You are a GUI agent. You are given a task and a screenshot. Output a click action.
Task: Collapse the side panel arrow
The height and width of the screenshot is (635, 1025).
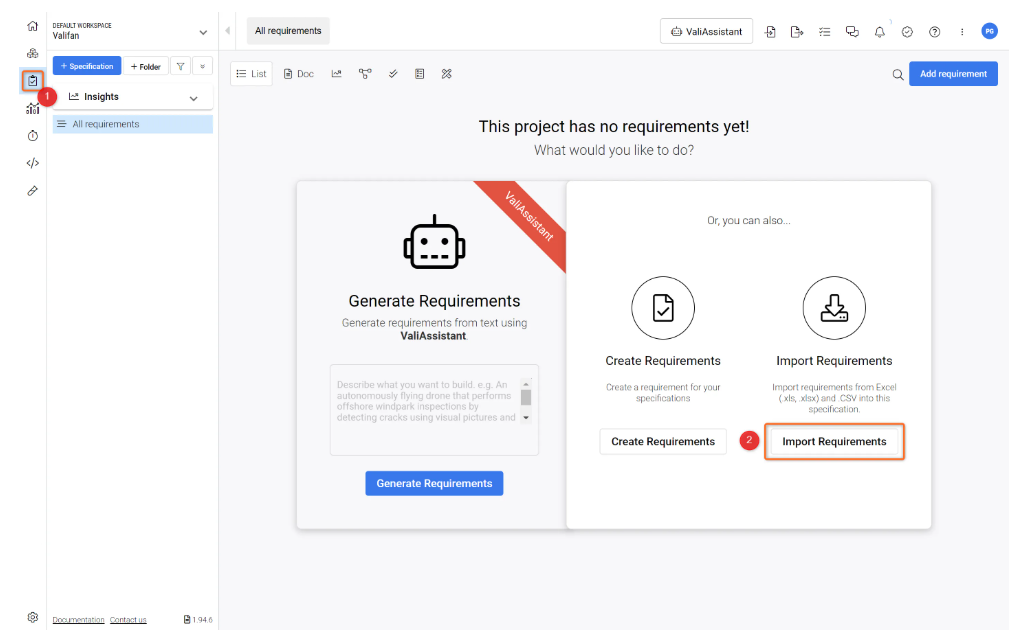(x=227, y=31)
